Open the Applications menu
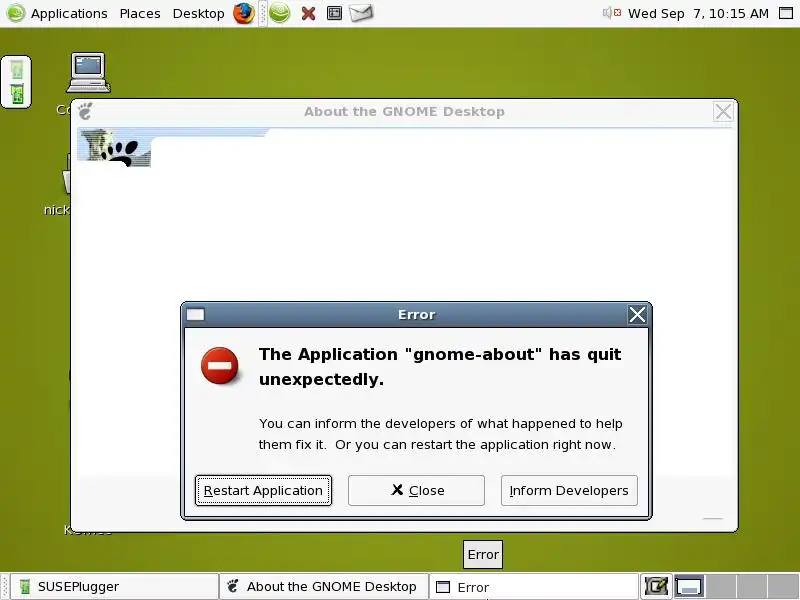The height and width of the screenshot is (600, 800). pos(69,14)
